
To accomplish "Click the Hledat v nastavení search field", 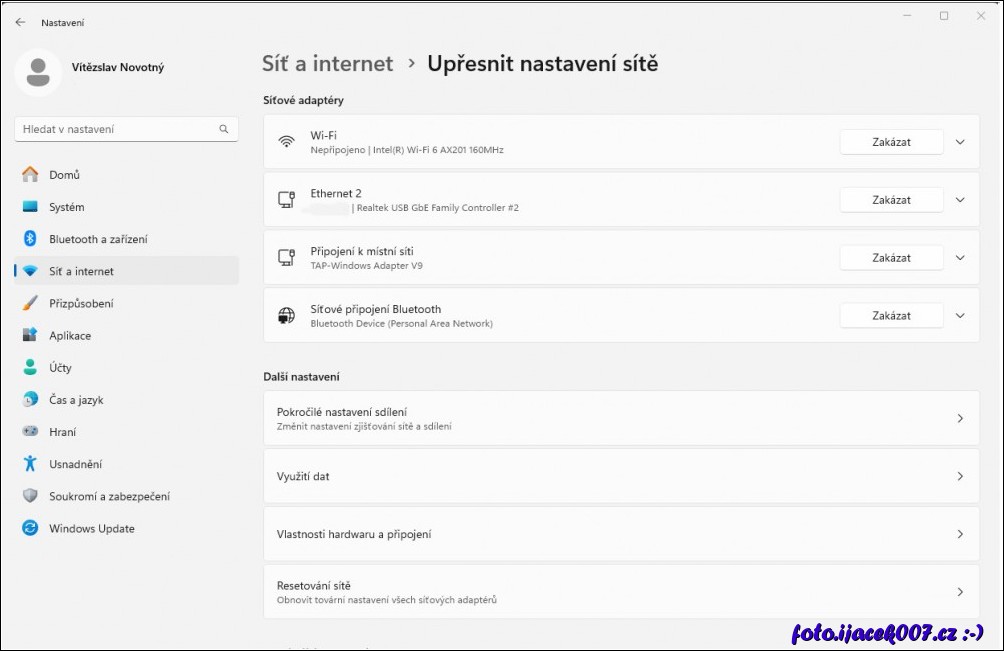I will [115, 129].
